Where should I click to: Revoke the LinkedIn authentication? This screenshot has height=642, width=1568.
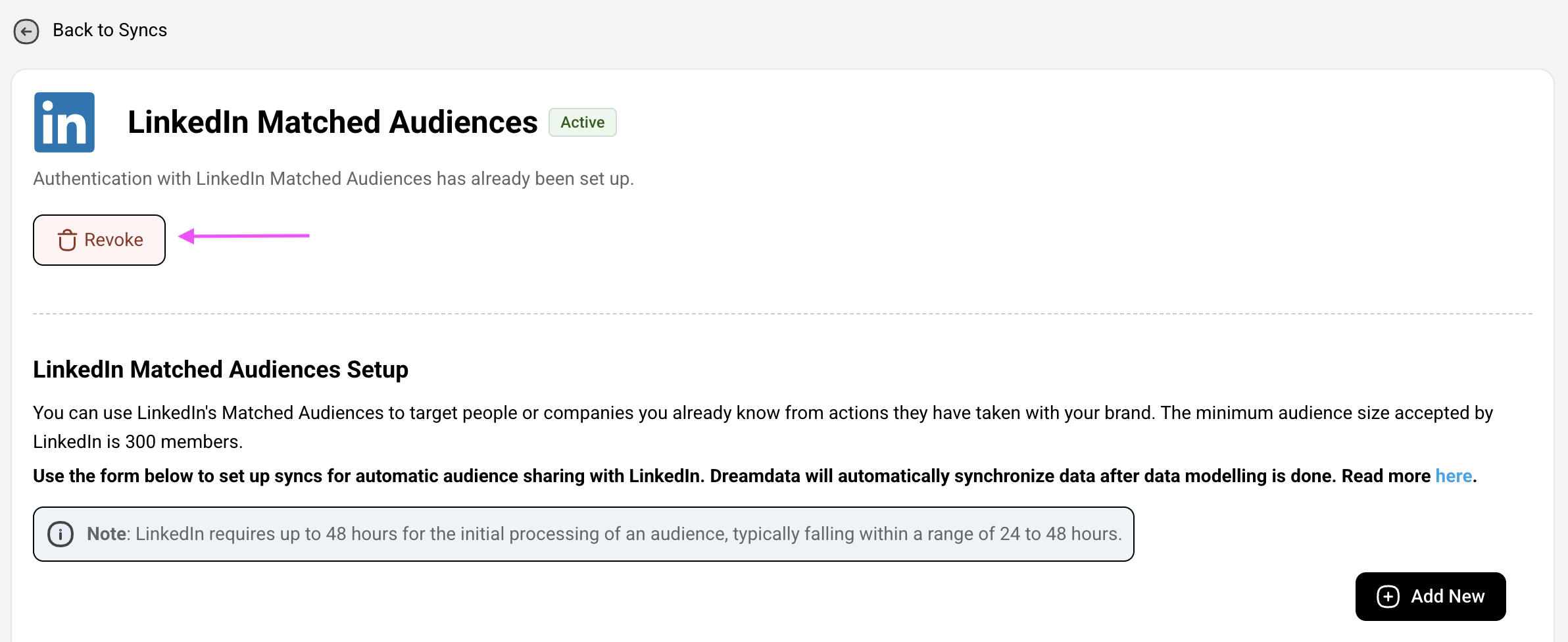(99, 240)
